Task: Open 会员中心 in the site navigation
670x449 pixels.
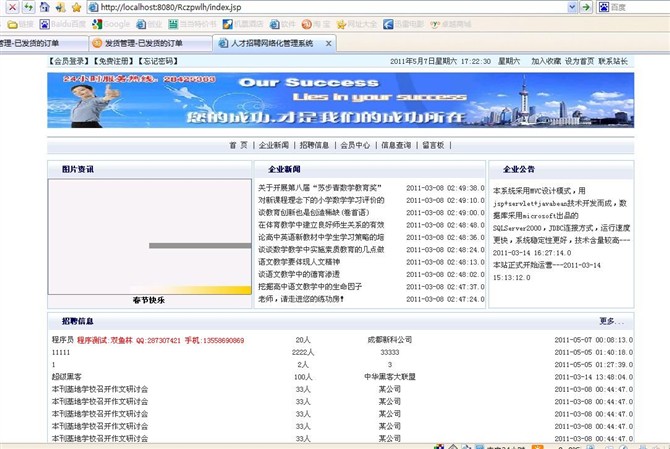Action: click(x=355, y=145)
